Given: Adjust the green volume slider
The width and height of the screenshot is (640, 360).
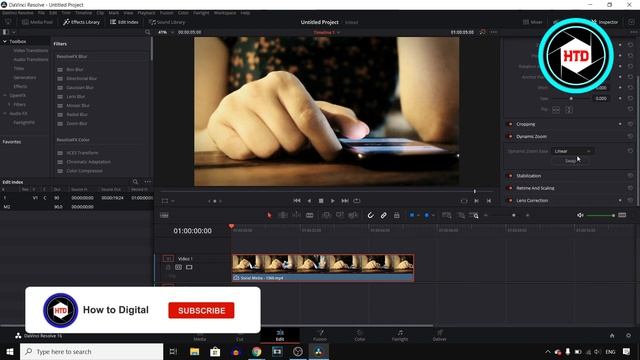Looking at the screenshot, I should 600,215.
